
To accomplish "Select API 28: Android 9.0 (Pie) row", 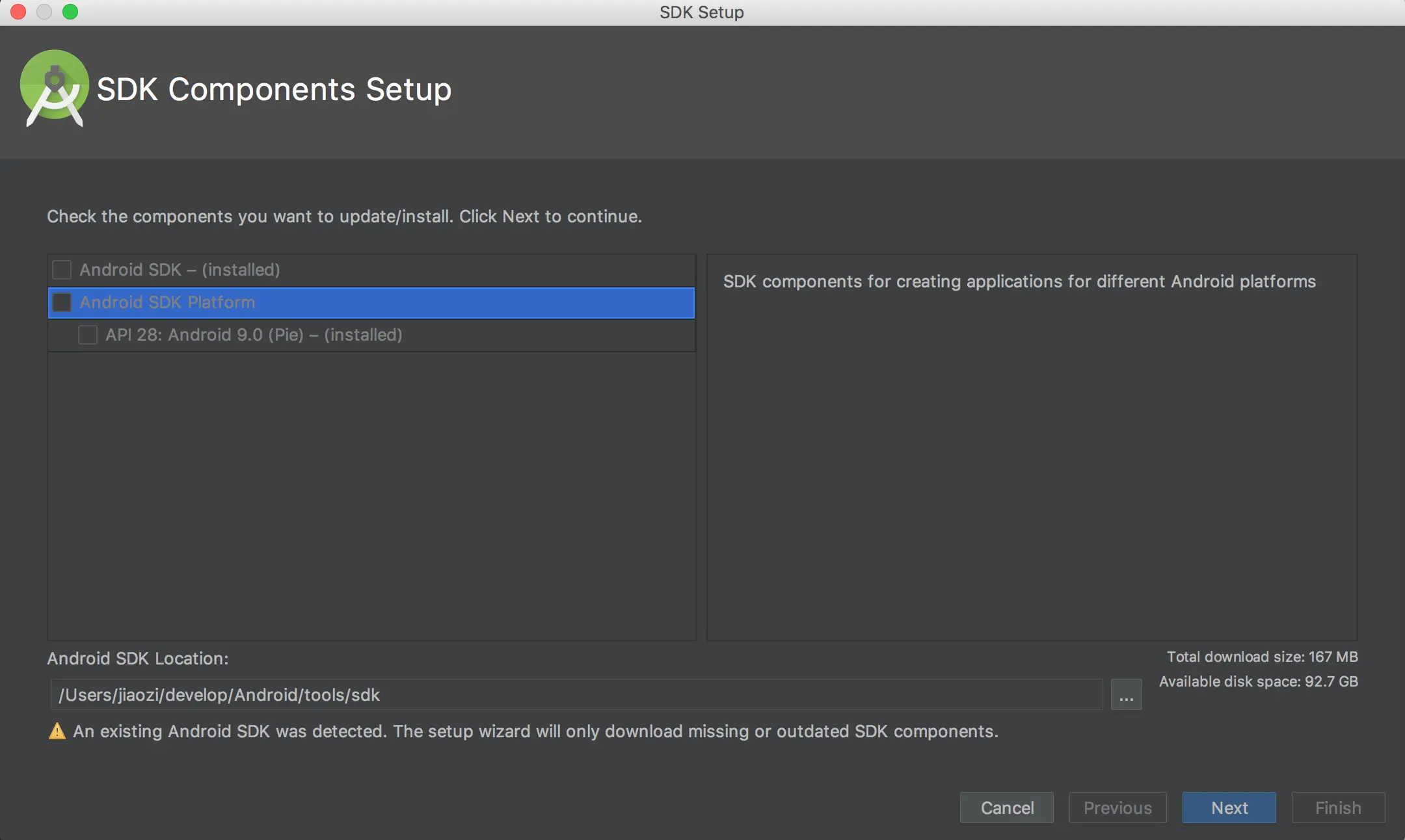I will 254,335.
